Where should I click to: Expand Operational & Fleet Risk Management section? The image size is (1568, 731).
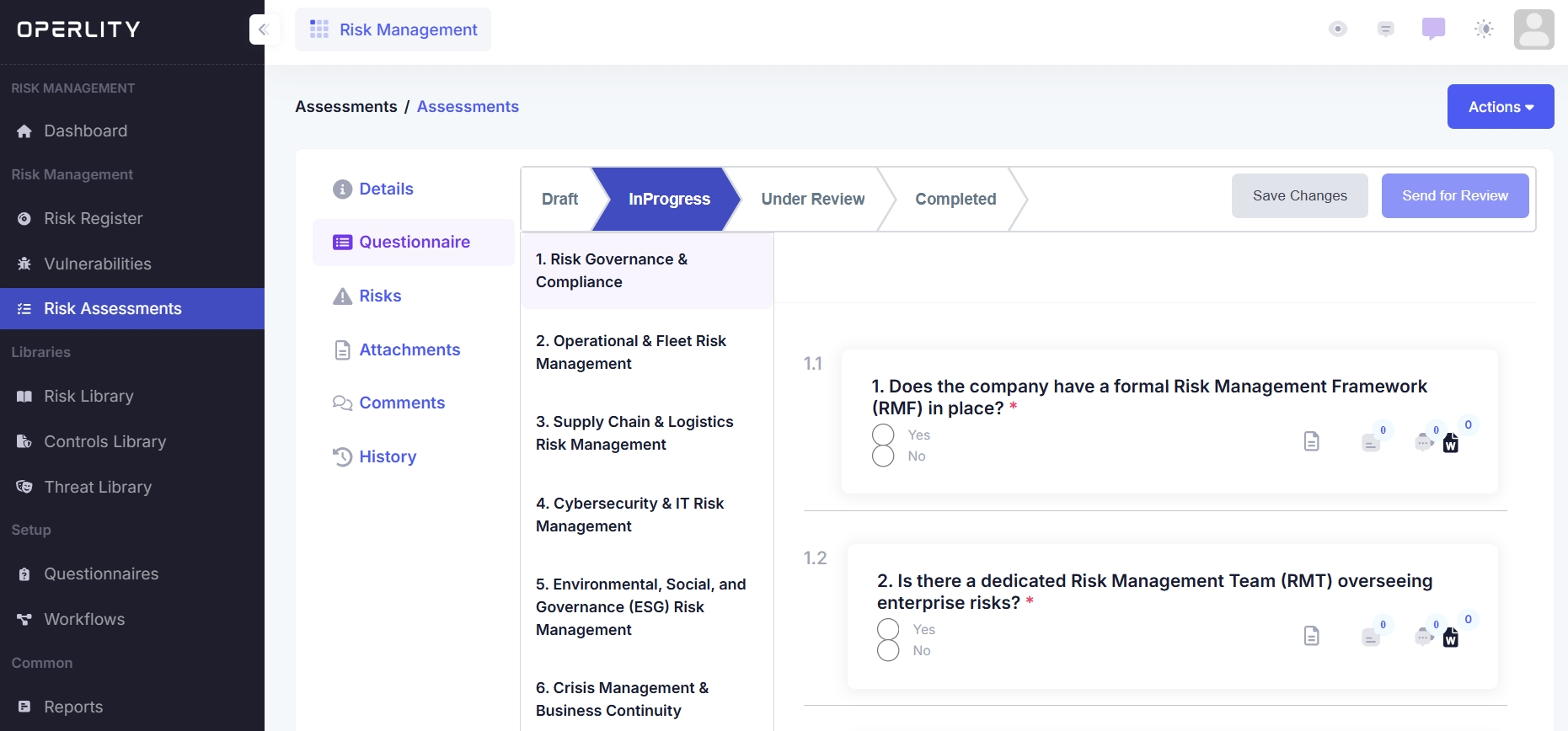[x=631, y=352]
